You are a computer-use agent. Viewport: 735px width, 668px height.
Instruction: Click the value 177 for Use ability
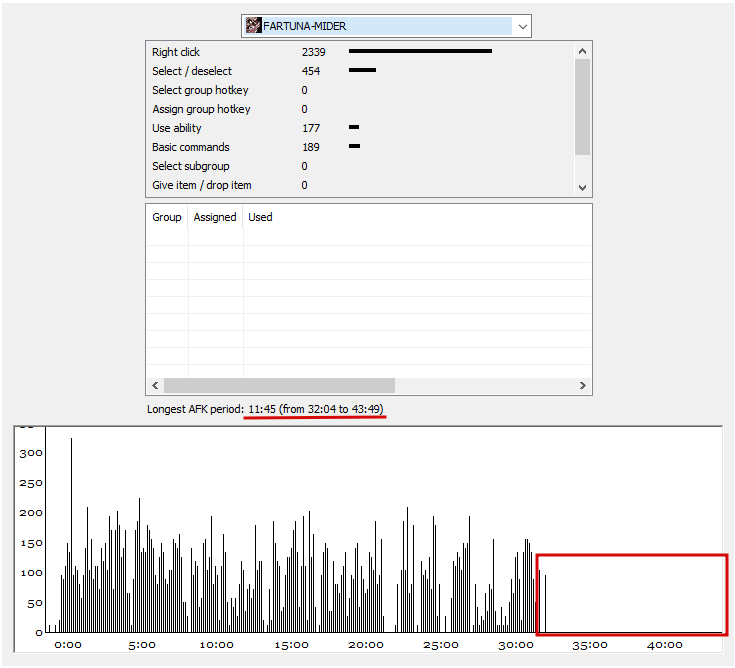[310, 128]
